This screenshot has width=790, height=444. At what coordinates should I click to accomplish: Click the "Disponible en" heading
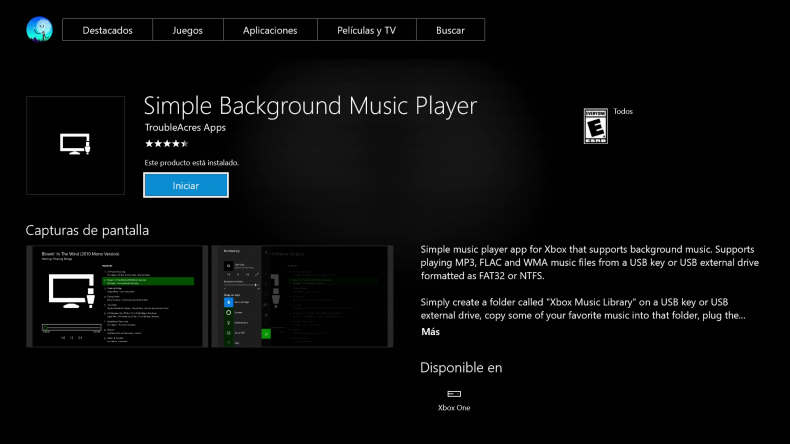click(461, 367)
